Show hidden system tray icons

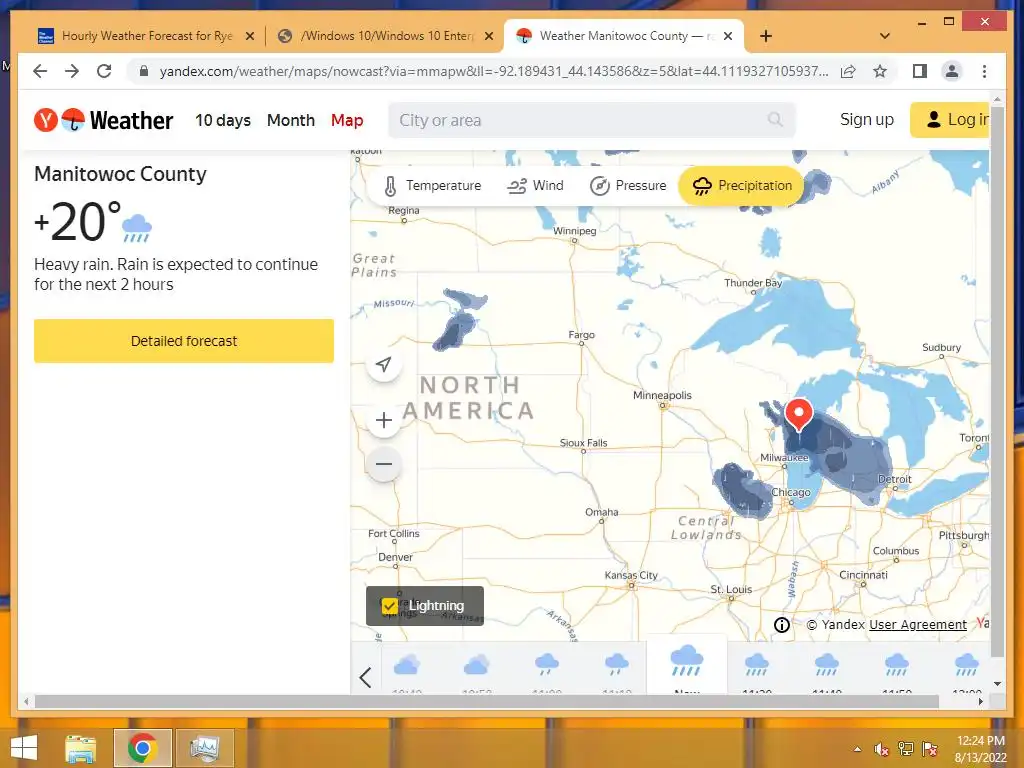pos(857,750)
